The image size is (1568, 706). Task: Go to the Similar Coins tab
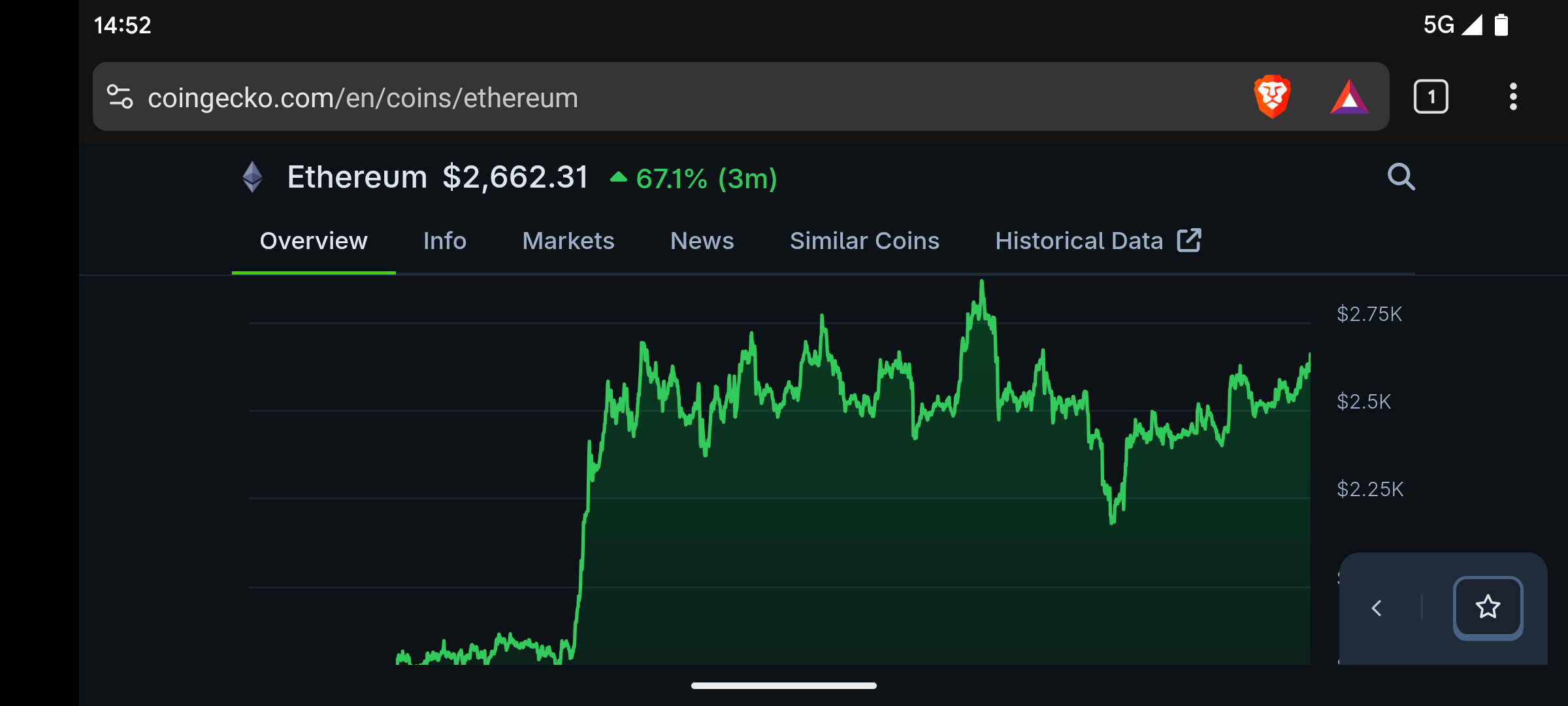click(x=864, y=241)
